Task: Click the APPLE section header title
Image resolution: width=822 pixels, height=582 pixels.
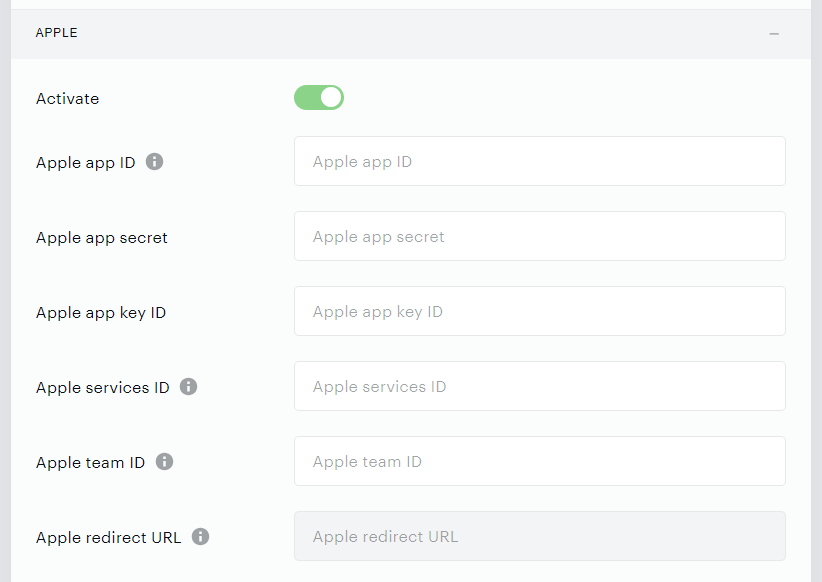Action: [57, 33]
